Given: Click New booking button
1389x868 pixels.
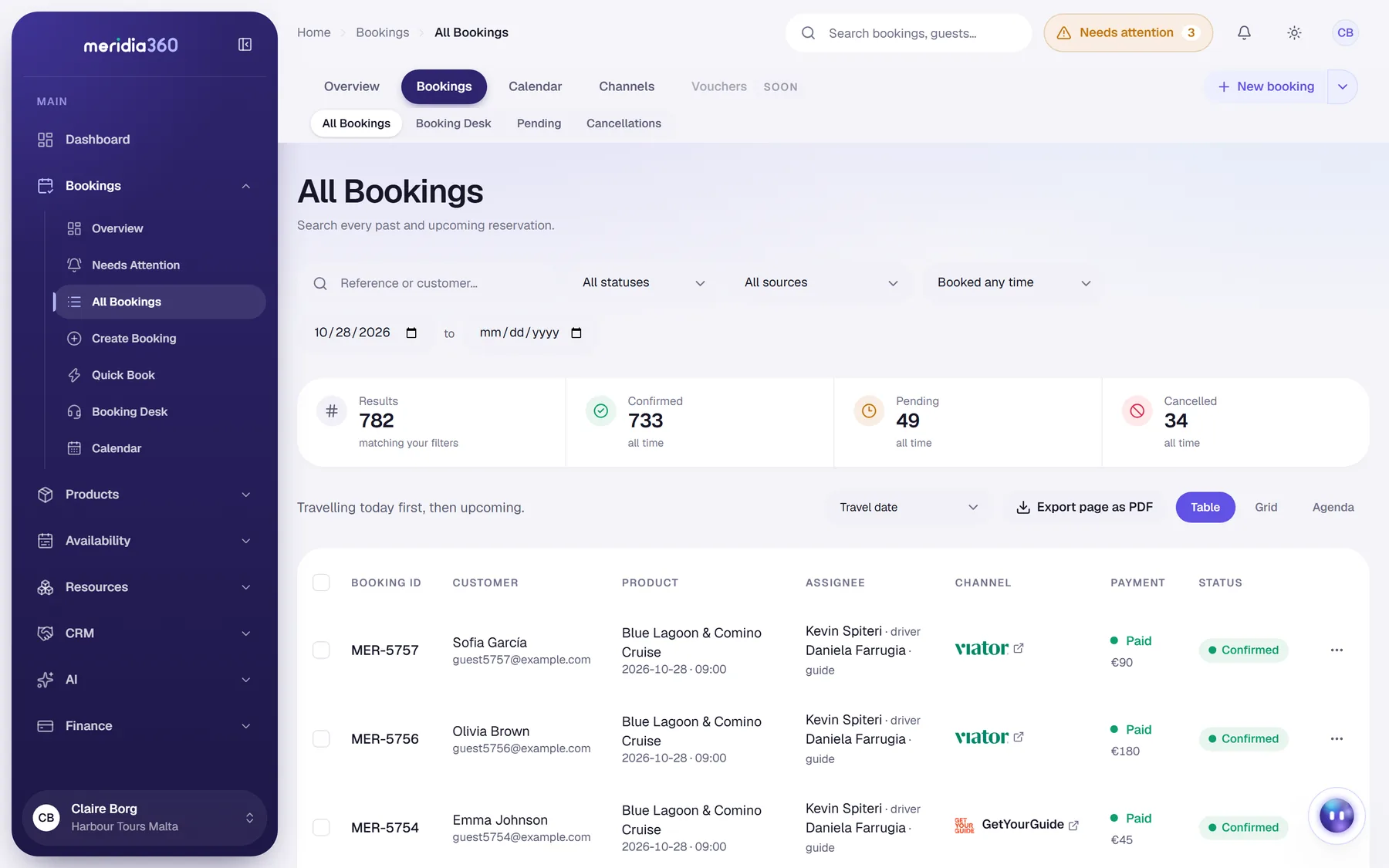Looking at the screenshot, I should 1266,86.
